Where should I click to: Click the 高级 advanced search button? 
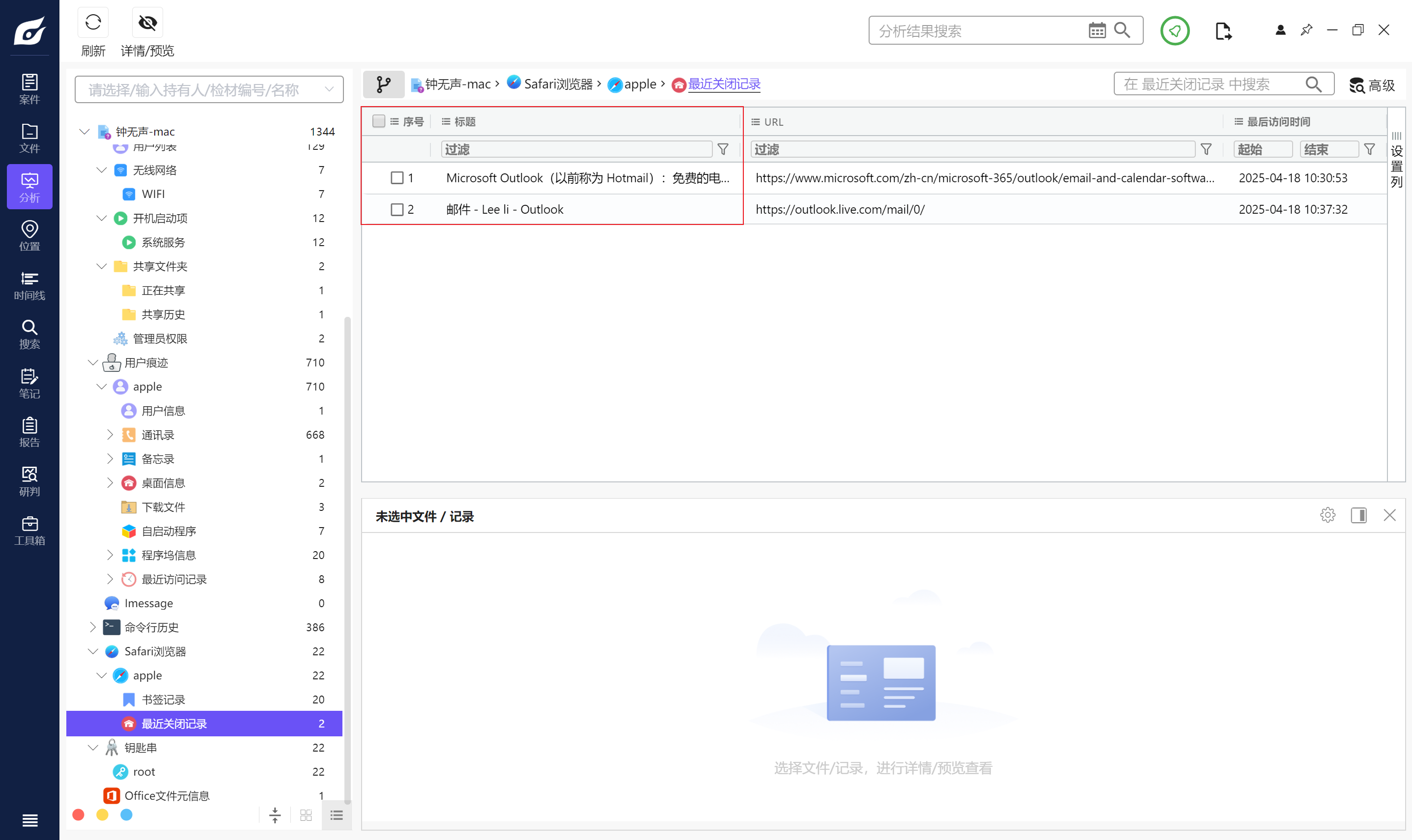[x=1372, y=85]
